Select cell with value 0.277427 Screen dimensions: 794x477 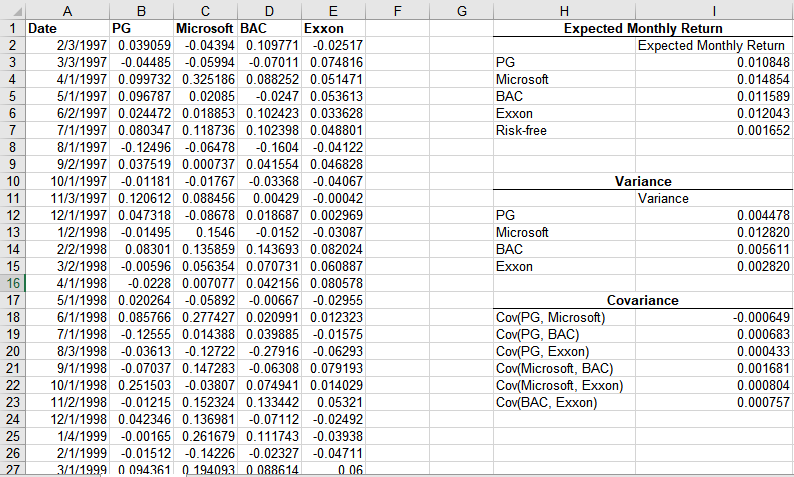click(205, 317)
